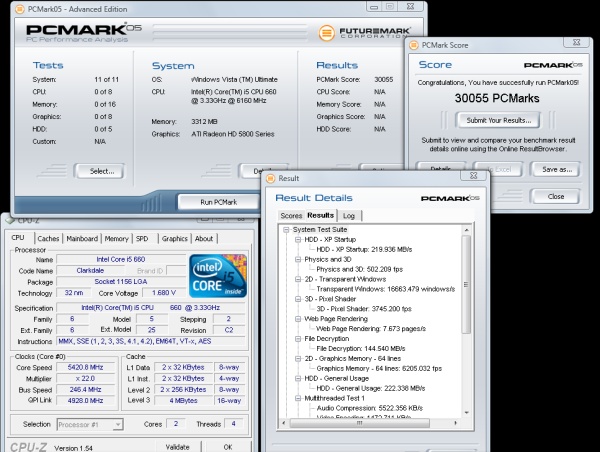
Task: Click the PCMark05 title bar orange icon
Action: click(20, 9)
